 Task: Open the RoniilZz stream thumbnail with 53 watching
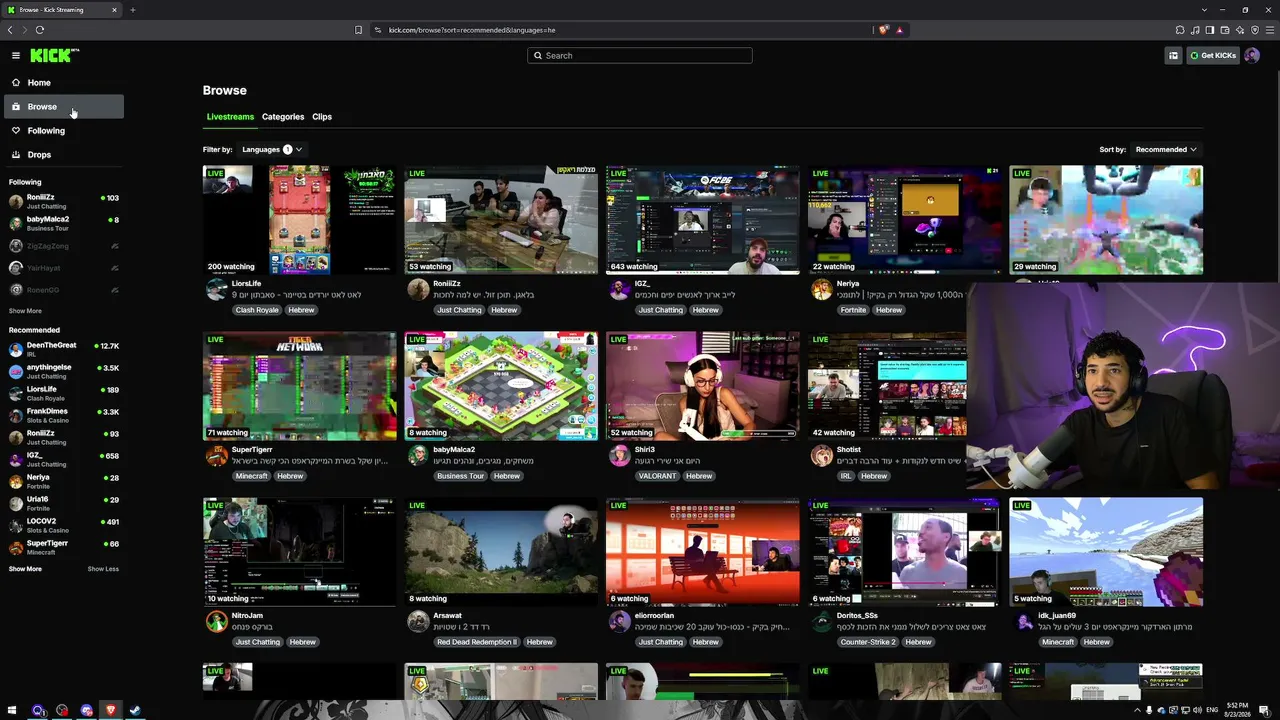coord(501,220)
